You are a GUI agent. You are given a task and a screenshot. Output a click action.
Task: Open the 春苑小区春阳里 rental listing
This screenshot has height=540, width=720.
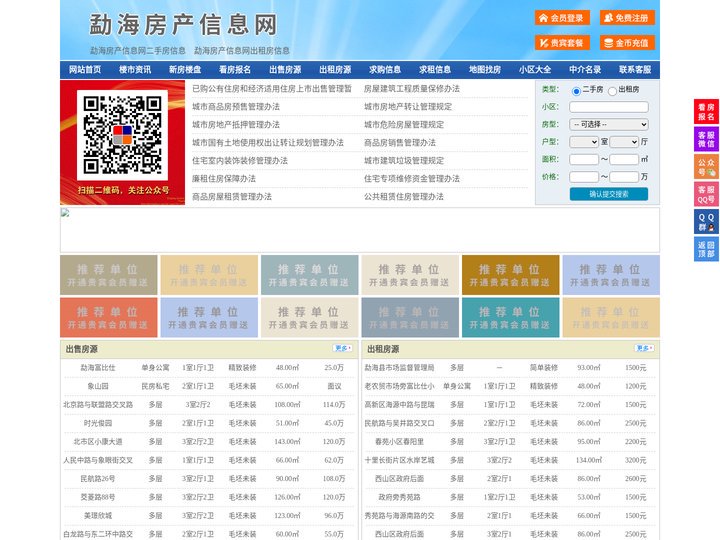point(399,442)
